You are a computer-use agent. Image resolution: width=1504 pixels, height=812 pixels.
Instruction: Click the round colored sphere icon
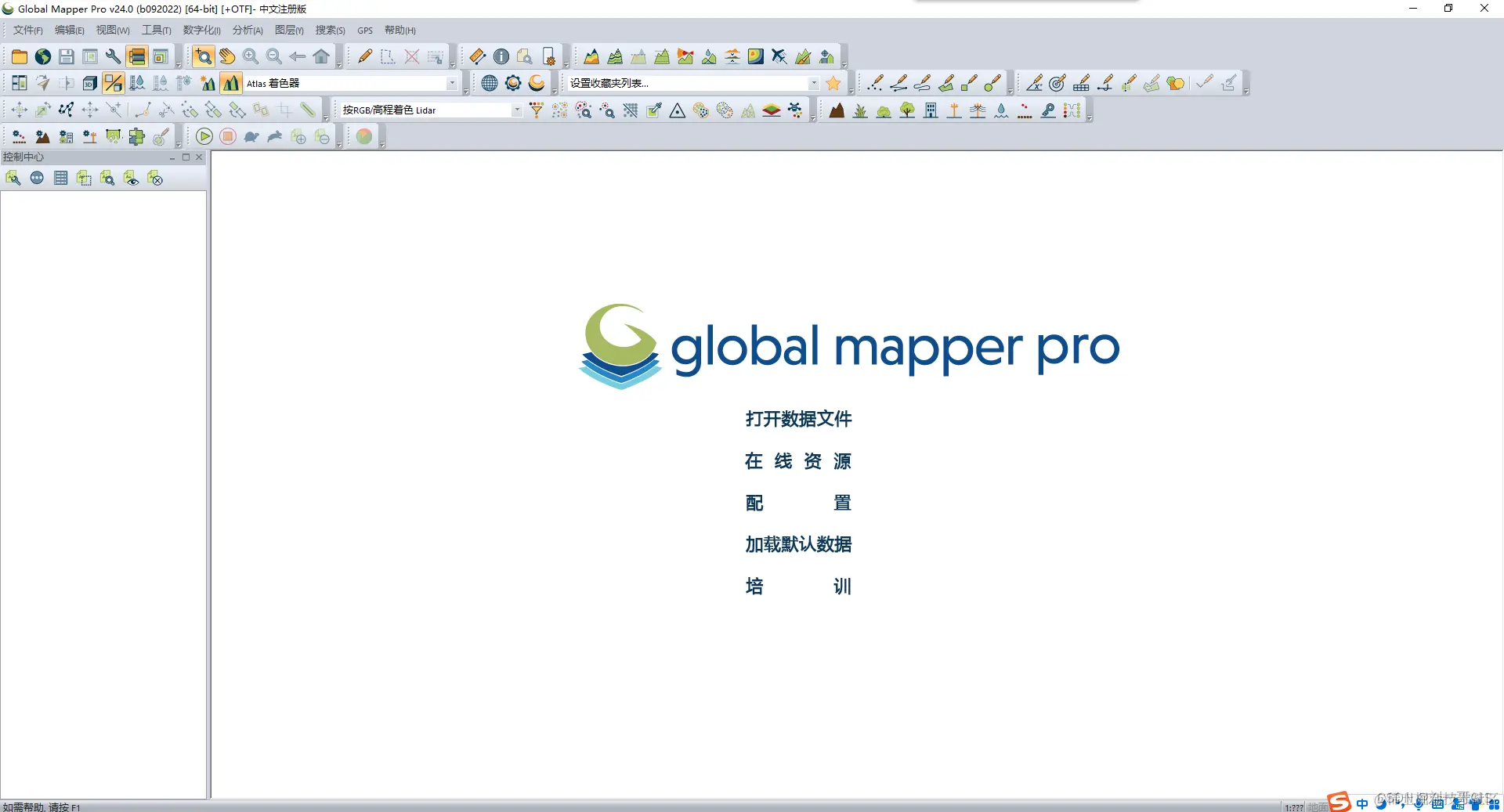click(364, 137)
